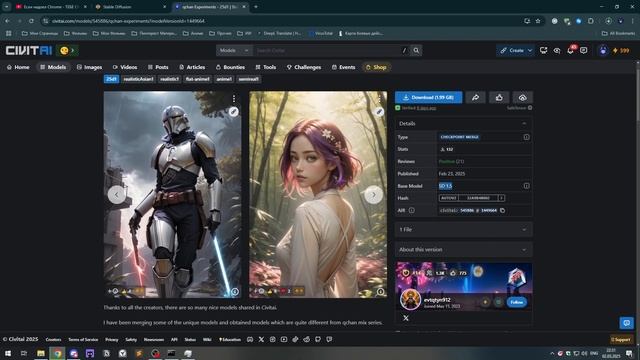Open the Models search category dropdown
Screen dimensions: 640x360
234,51
